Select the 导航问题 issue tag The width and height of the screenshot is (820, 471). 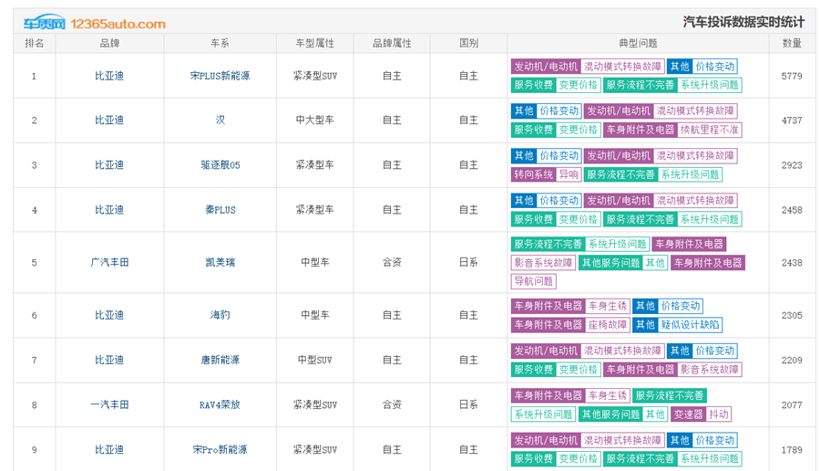[x=532, y=281]
